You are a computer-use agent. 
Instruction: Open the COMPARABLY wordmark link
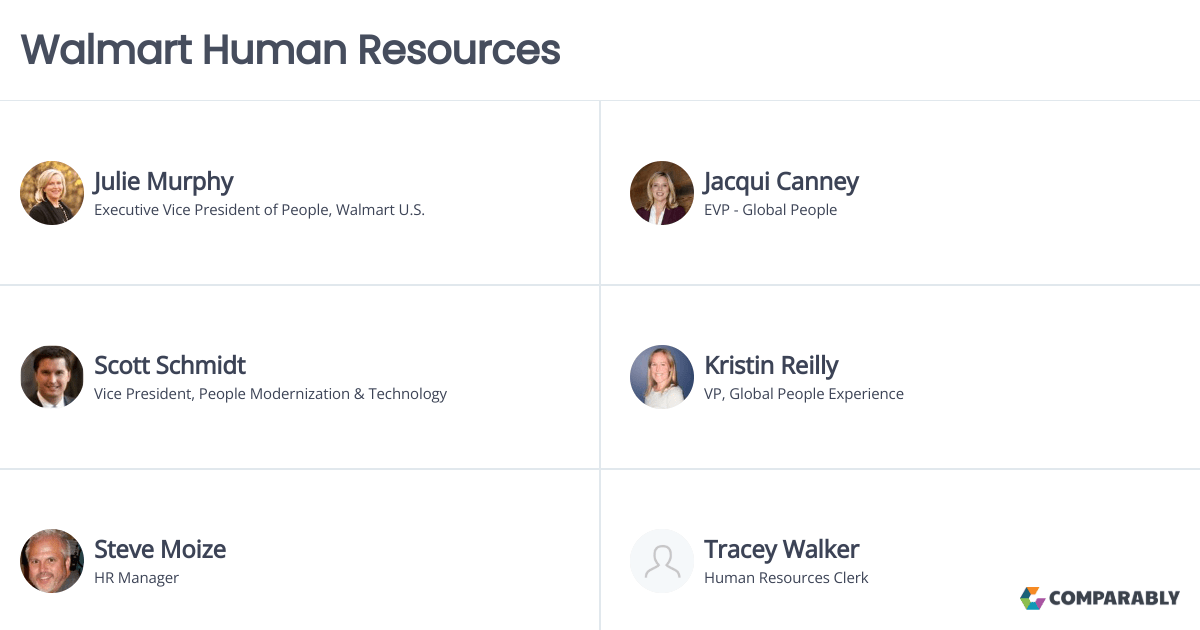point(1115,598)
